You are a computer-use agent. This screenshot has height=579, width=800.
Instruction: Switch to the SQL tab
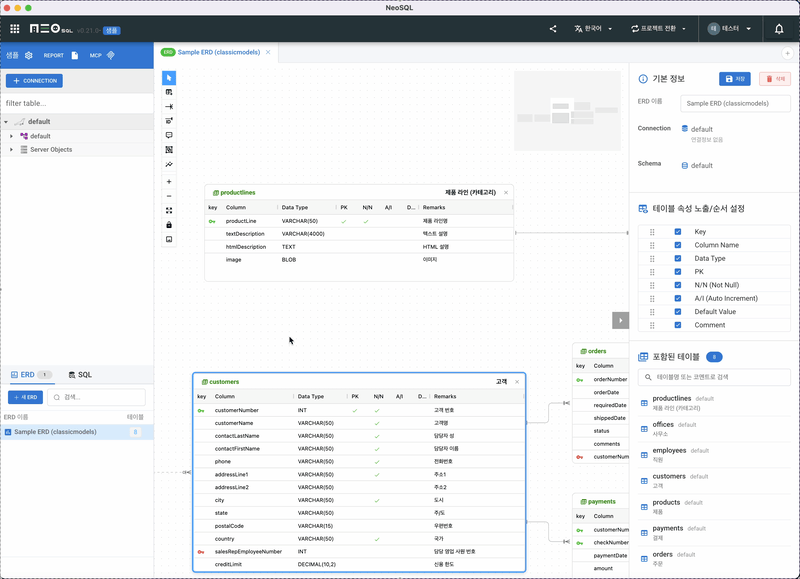pos(80,374)
